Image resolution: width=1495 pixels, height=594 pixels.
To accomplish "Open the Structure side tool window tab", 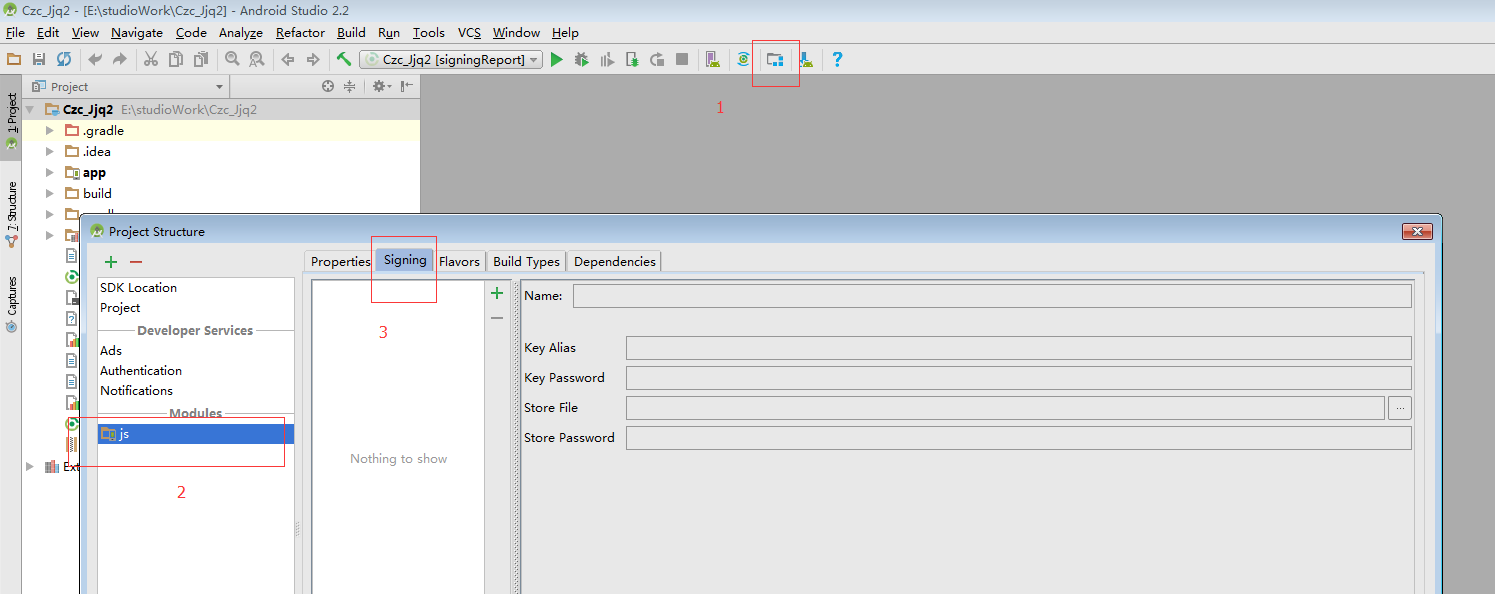I will (x=12, y=214).
